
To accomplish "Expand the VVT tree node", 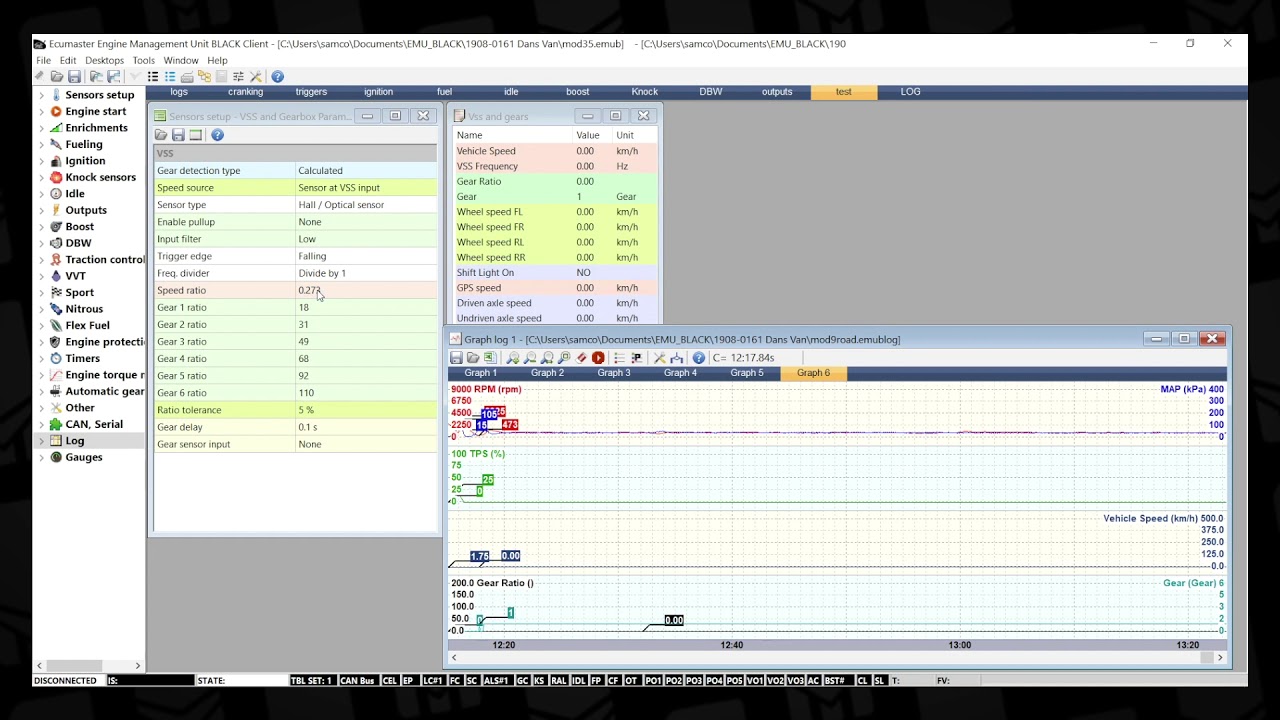I will (41, 276).
